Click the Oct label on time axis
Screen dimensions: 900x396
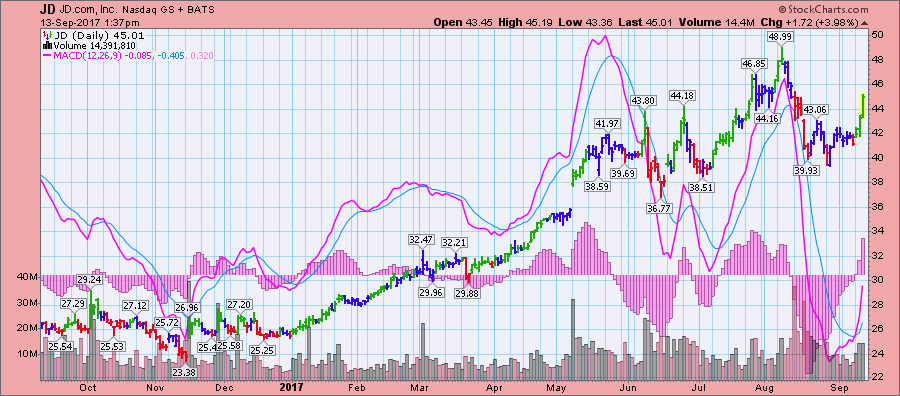coord(88,387)
